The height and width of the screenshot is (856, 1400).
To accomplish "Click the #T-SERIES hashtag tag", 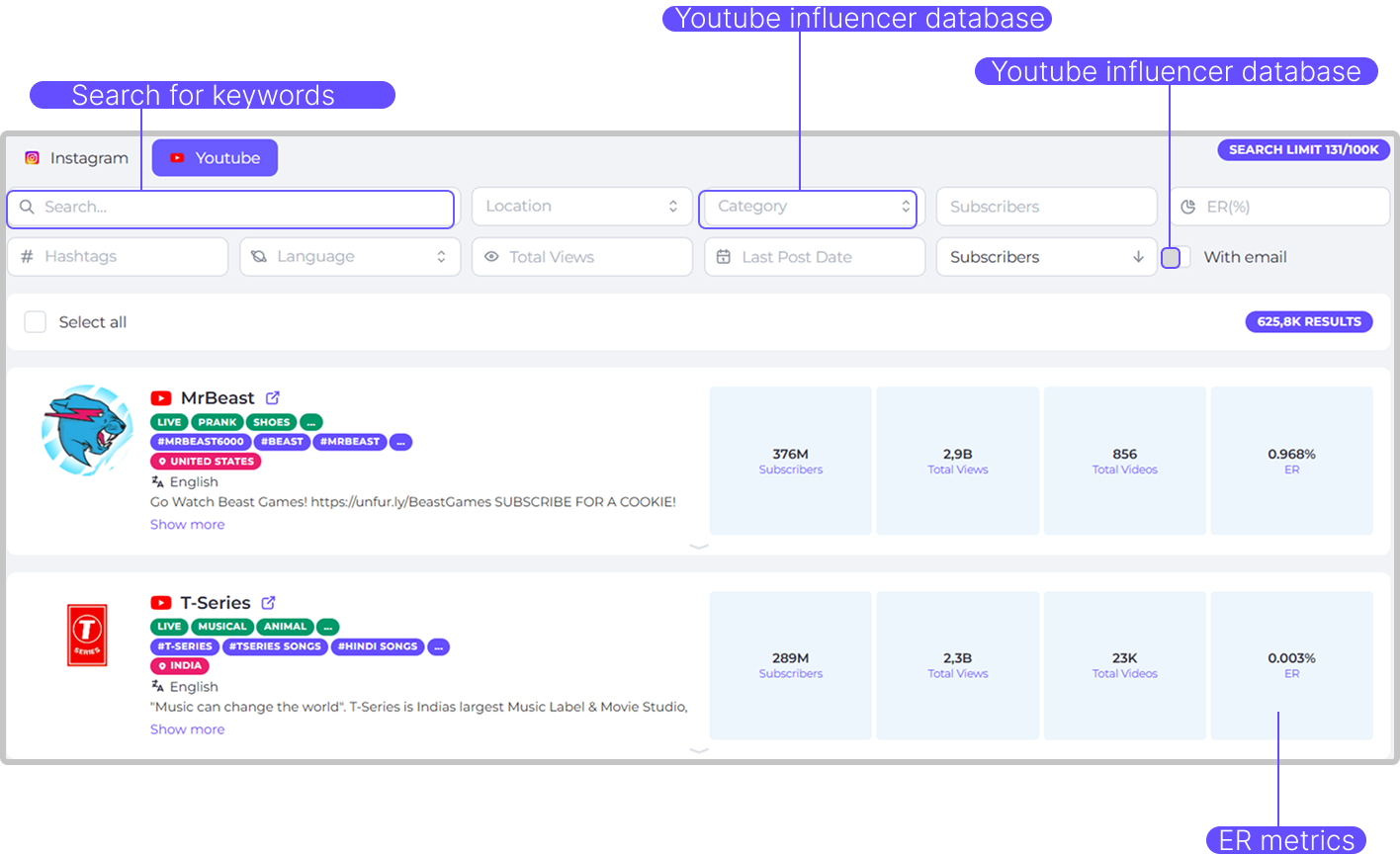I will [x=185, y=646].
